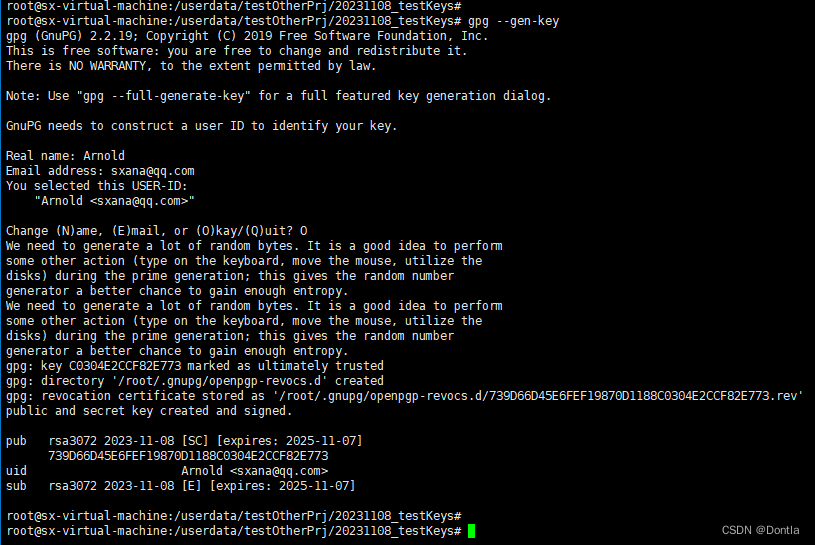Image resolution: width=815 pixels, height=545 pixels.
Task: Click the '[expires: 2025-11-07]' on pub line
Action: [290, 441]
